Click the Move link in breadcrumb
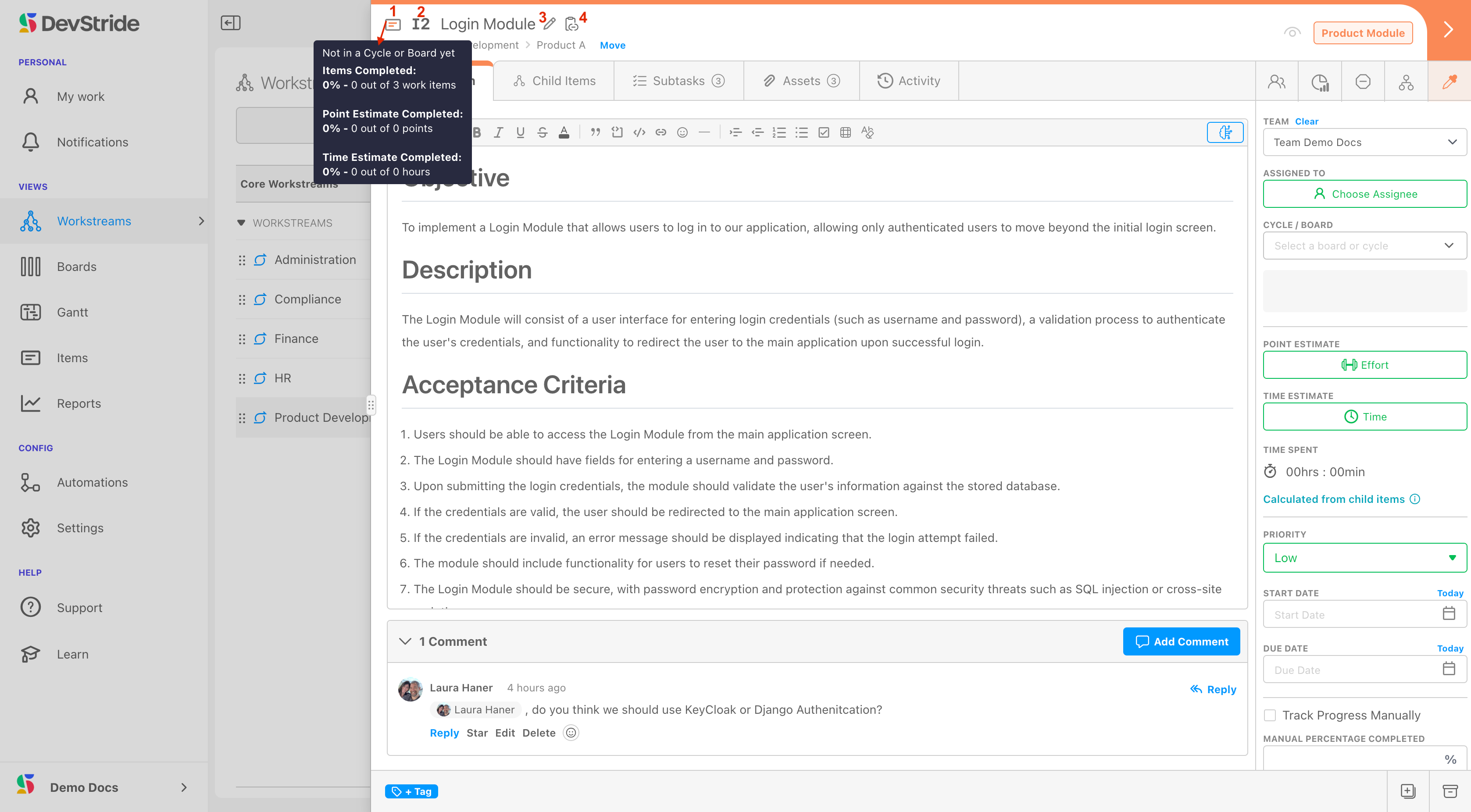The height and width of the screenshot is (812, 1471). [612, 45]
